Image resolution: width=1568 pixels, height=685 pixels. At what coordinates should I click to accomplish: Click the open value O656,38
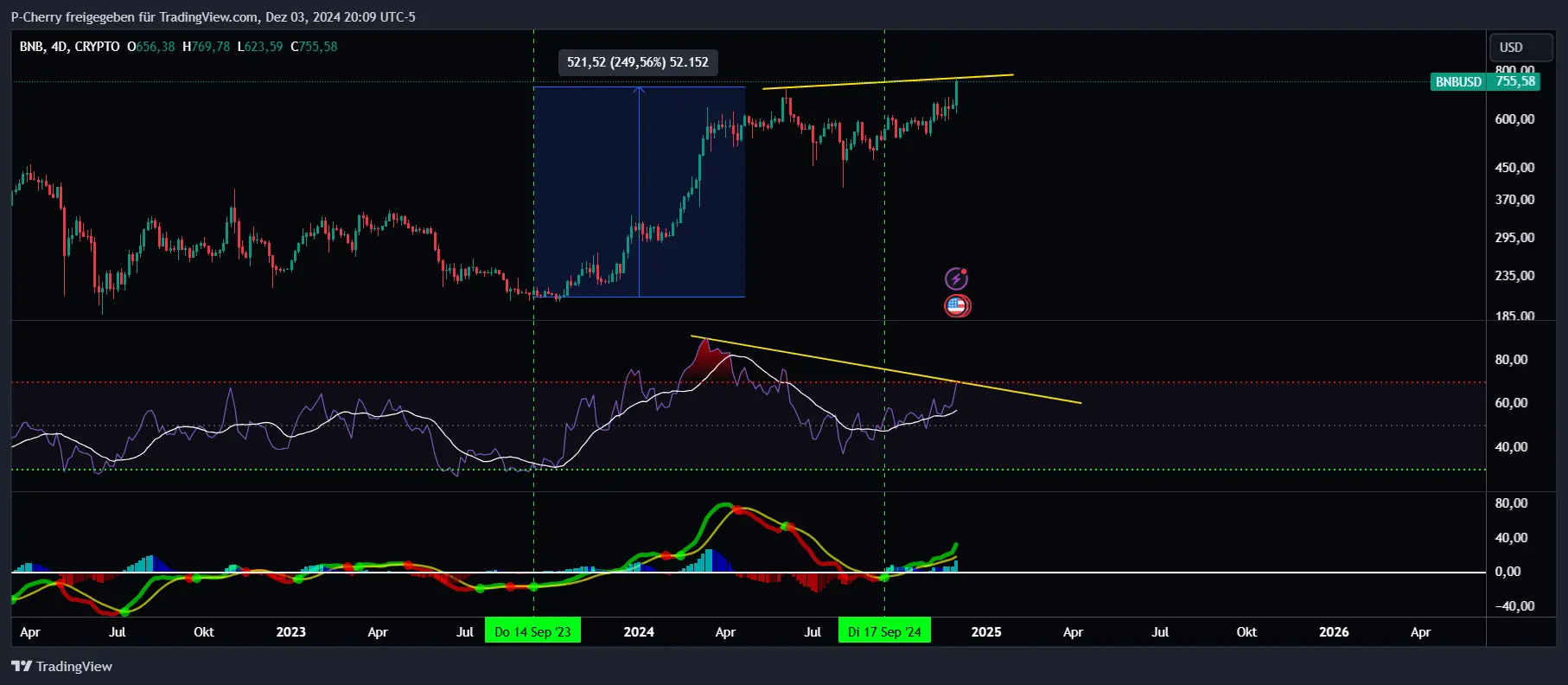pyautogui.click(x=151, y=47)
